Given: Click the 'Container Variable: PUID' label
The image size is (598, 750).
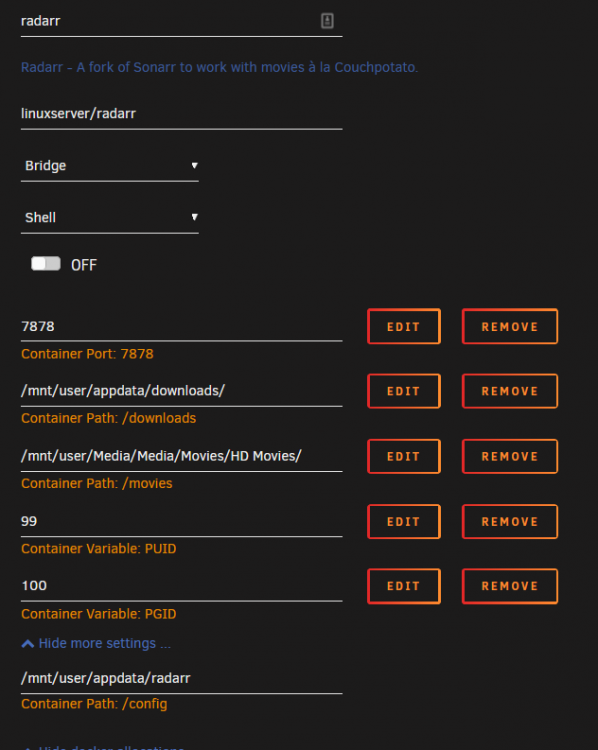Looking at the screenshot, I should (x=99, y=549).
